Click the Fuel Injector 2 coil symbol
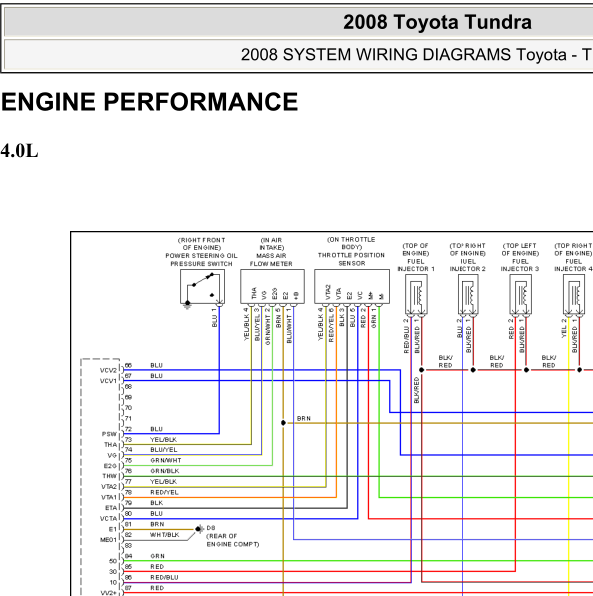 pos(468,295)
